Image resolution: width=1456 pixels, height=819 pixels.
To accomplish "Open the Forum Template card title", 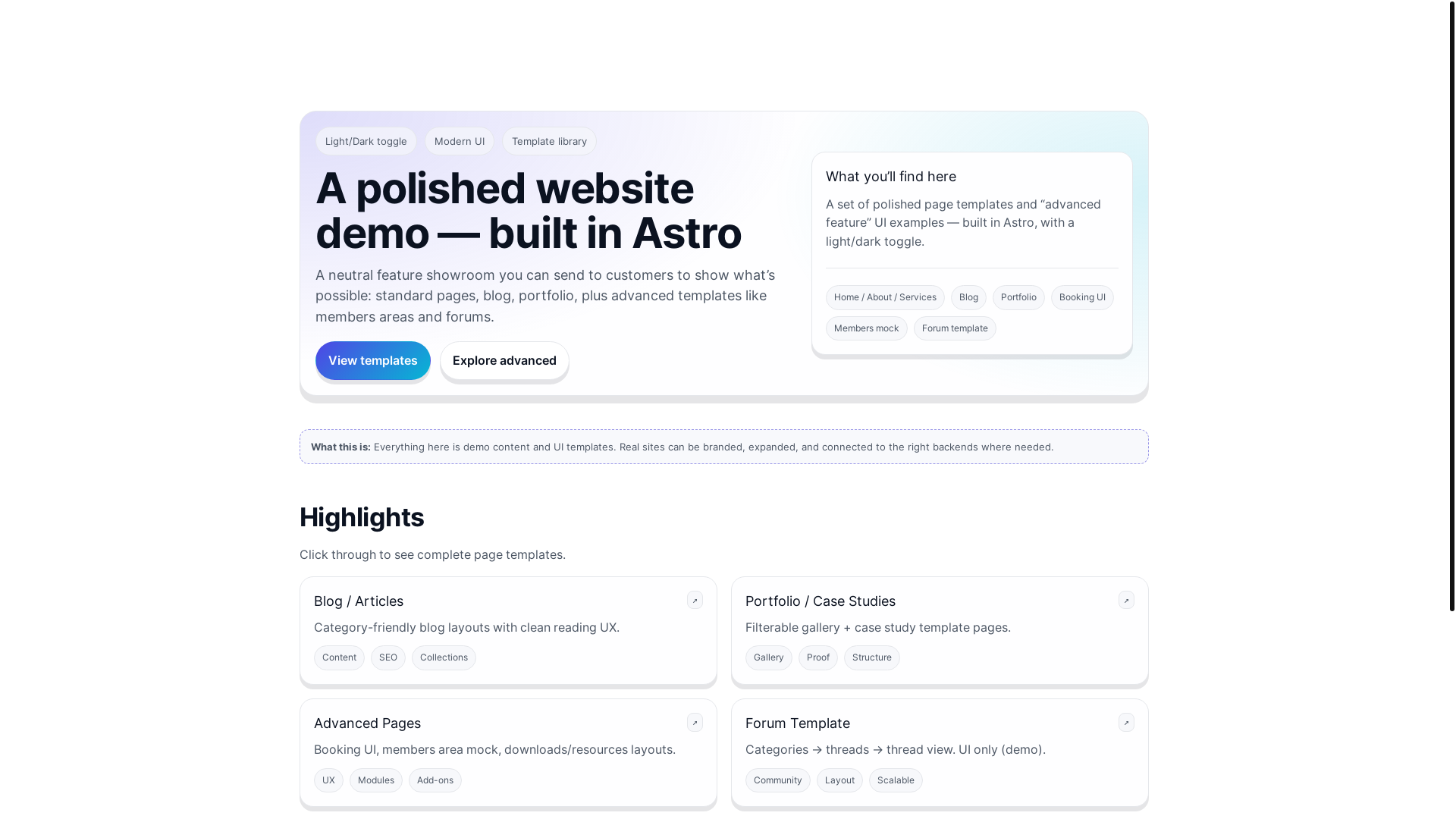I will (x=798, y=723).
